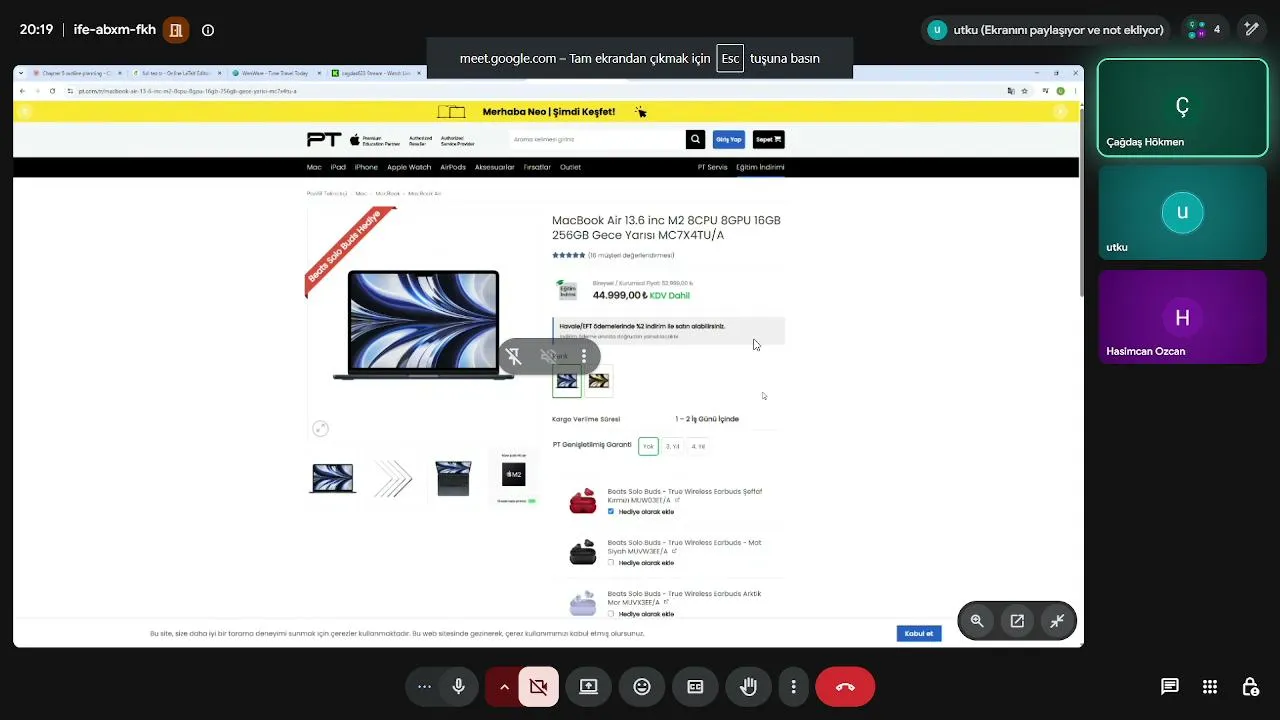The image size is (1280, 720).
Task: Reload the shared browser page
Action: [x=52, y=91]
